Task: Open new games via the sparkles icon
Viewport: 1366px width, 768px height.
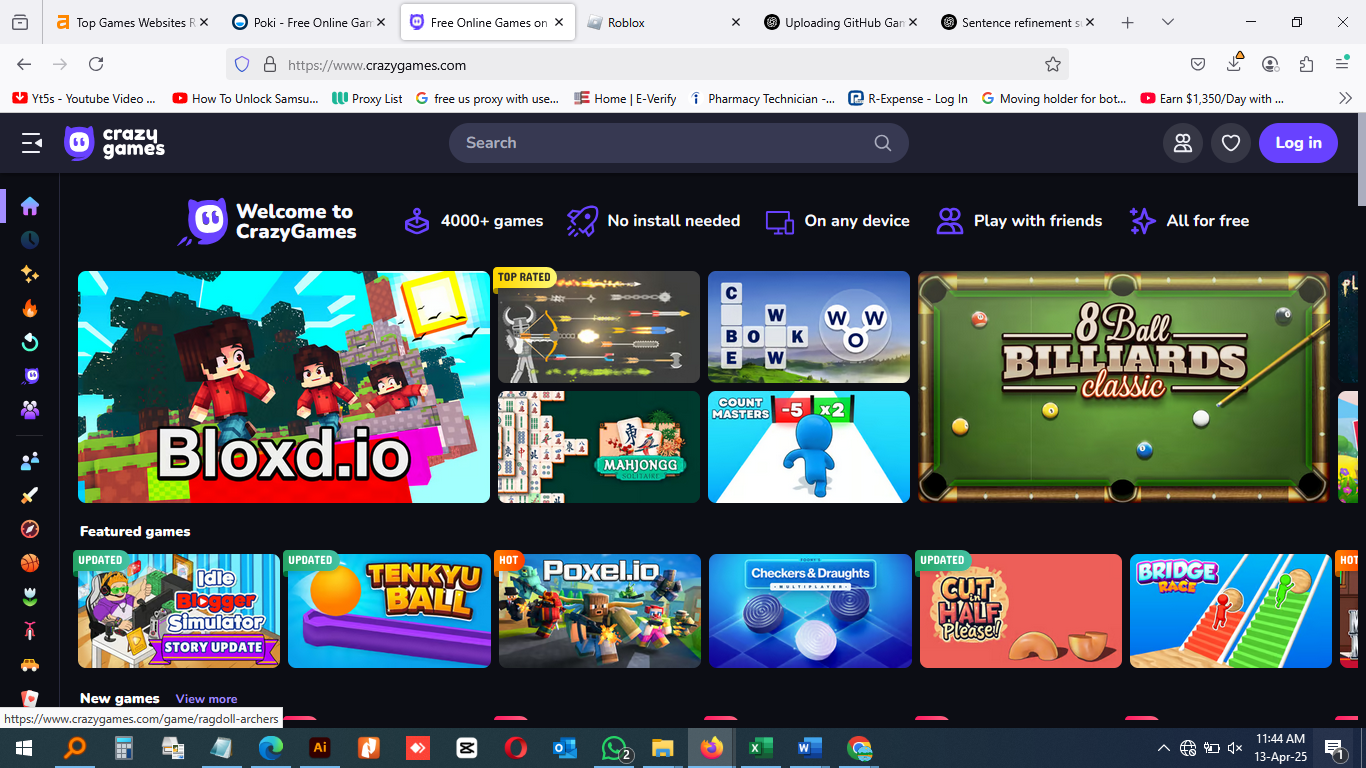Action: 30,274
